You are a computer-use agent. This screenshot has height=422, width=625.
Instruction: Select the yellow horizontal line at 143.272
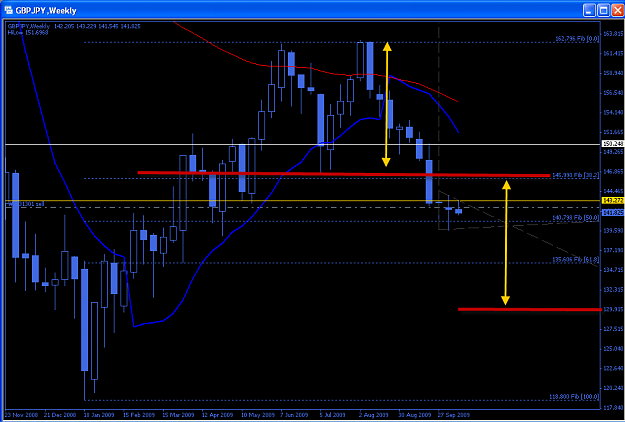tap(303, 200)
